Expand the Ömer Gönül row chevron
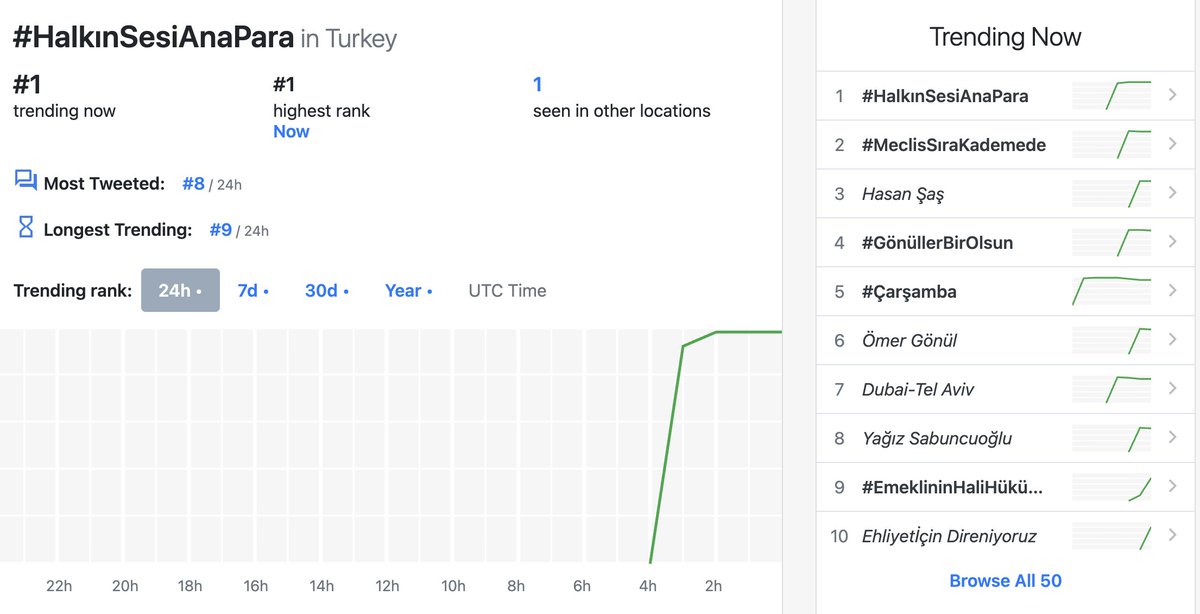Viewport: 1200px width, 614px height. (x=1173, y=340)
